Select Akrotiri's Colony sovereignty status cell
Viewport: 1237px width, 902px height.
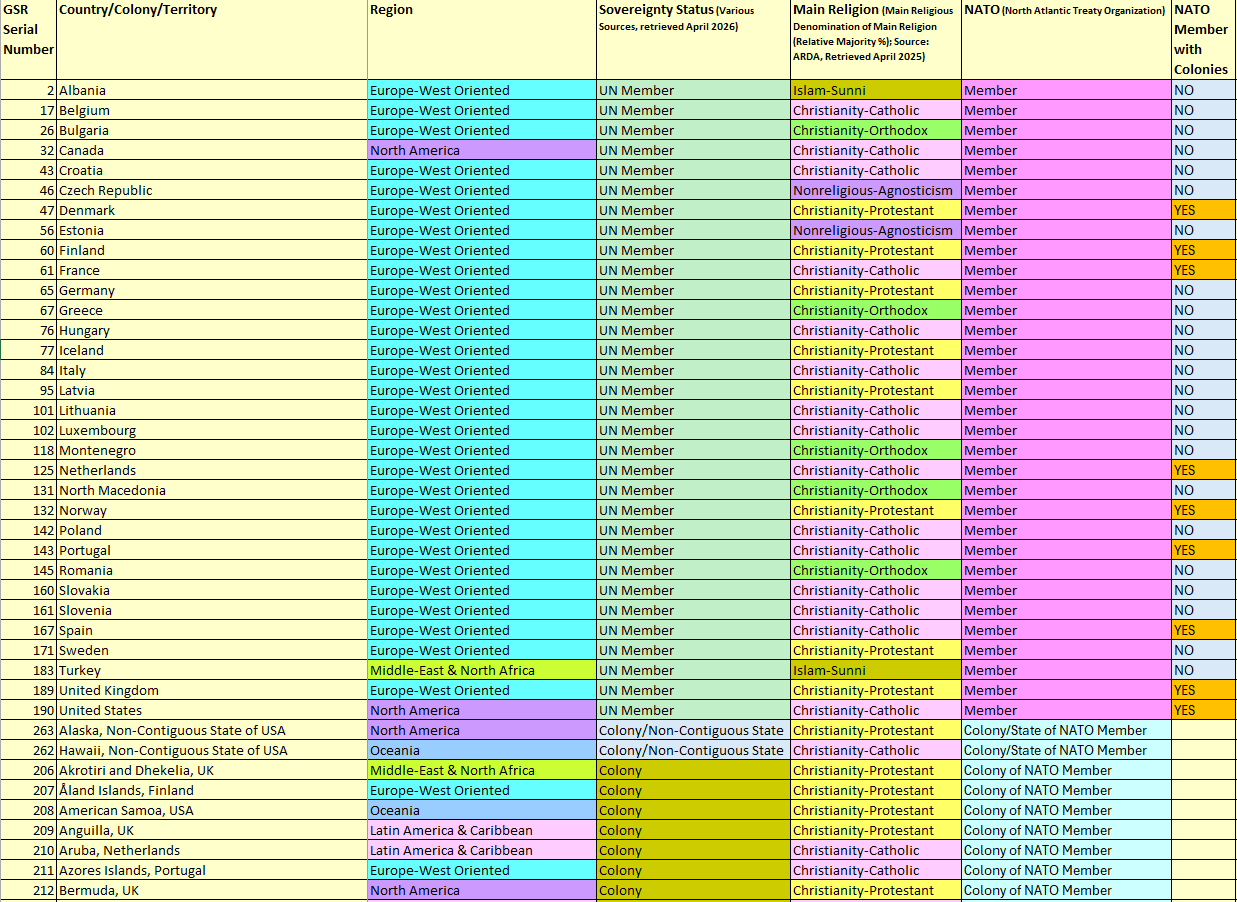click(693, 770)
